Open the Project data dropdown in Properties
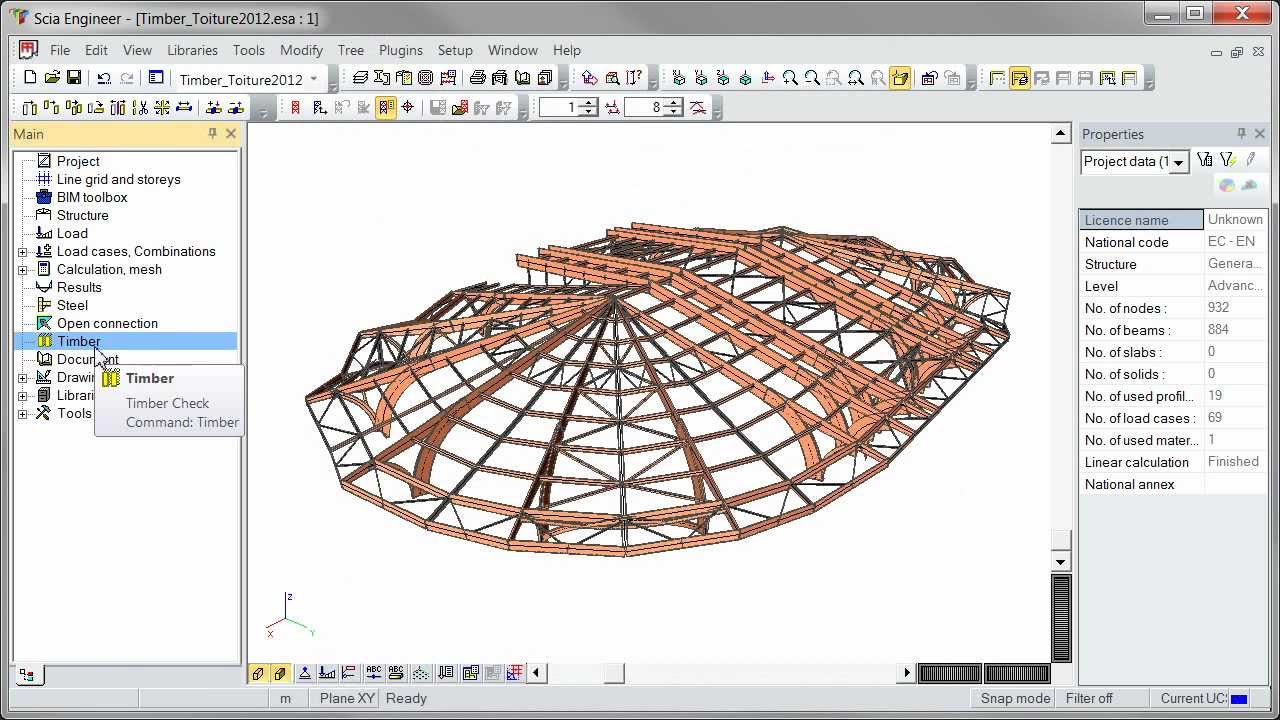1280x720 pixels. click(x=1179, y=162)
